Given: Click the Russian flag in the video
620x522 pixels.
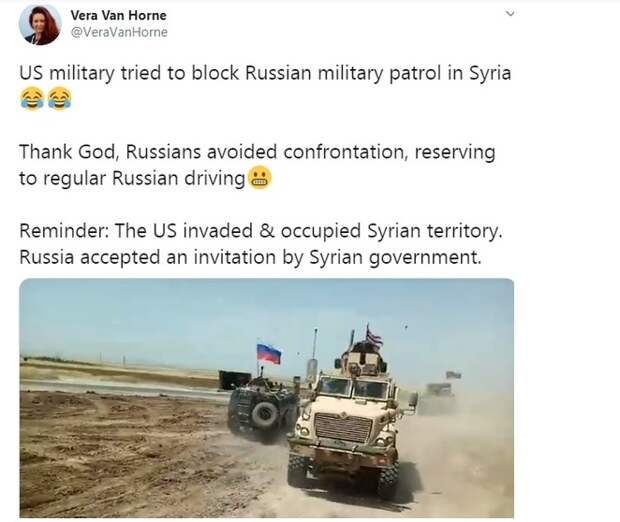Looking at the screenshot, I should coord(269,354).
